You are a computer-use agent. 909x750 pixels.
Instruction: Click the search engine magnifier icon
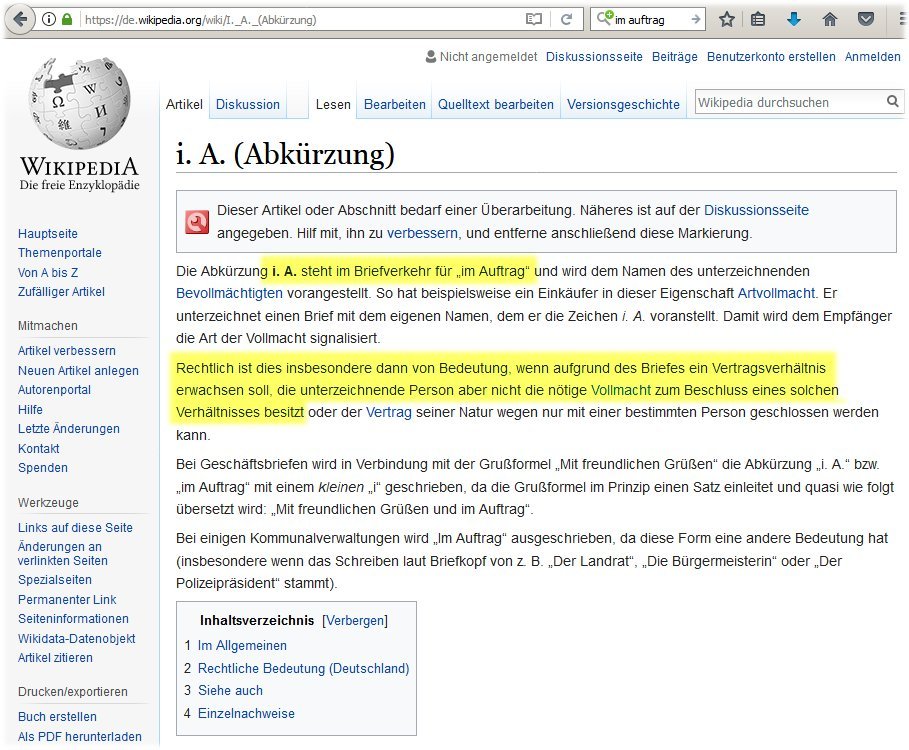click(605, 19)
